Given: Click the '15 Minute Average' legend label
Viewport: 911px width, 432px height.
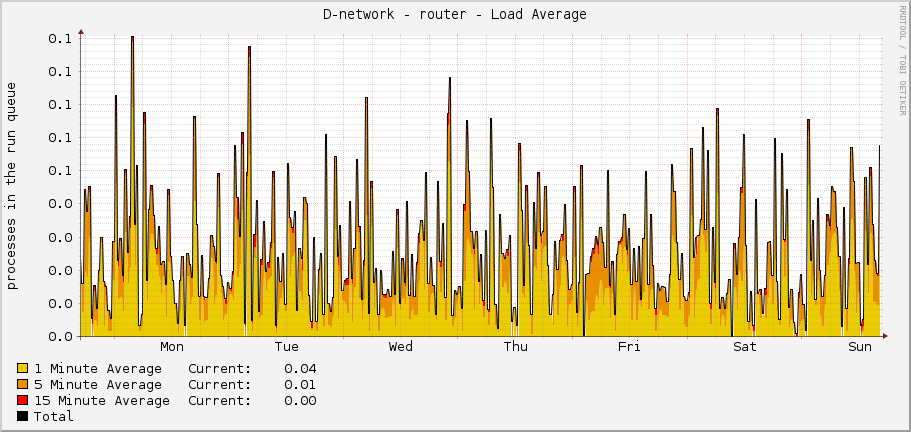Looking at the screenshot, I should click(102, 401).
